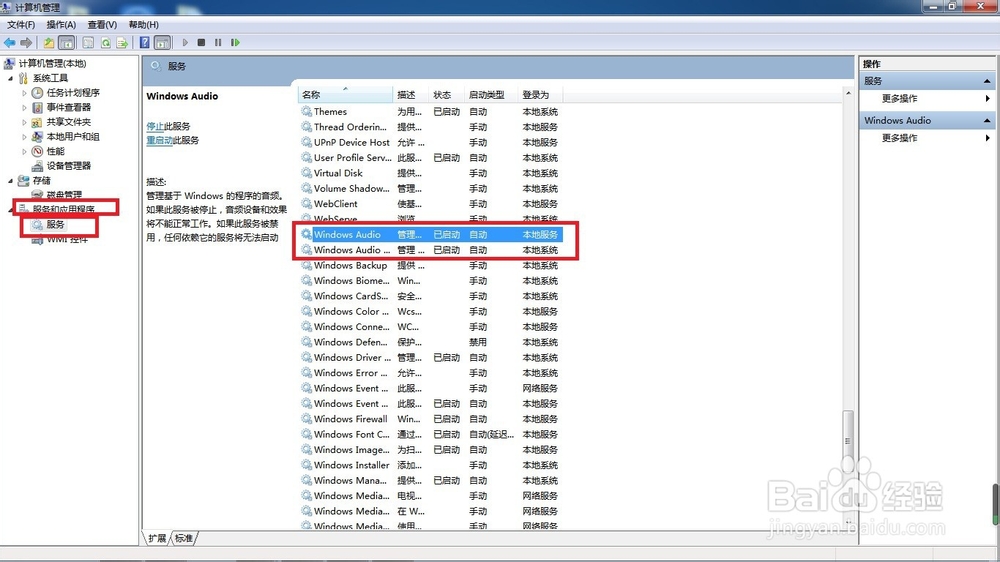This screenshot has width=1000, height=562.
Task: Open the 文件(F) menu
Action: click(x=21, y=24)
